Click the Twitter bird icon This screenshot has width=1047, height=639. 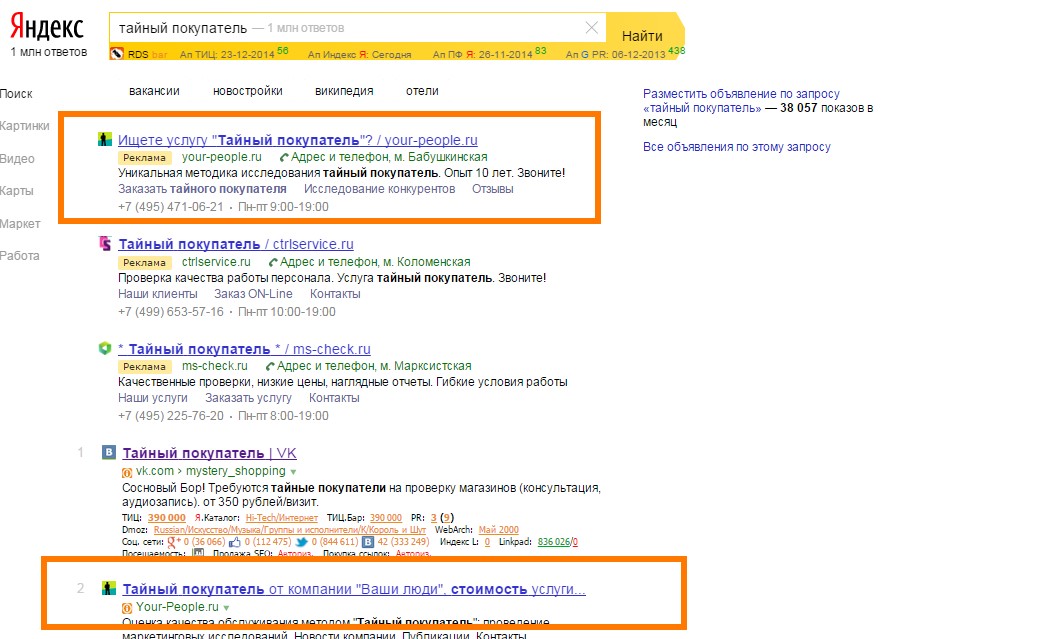pos(302,542)
